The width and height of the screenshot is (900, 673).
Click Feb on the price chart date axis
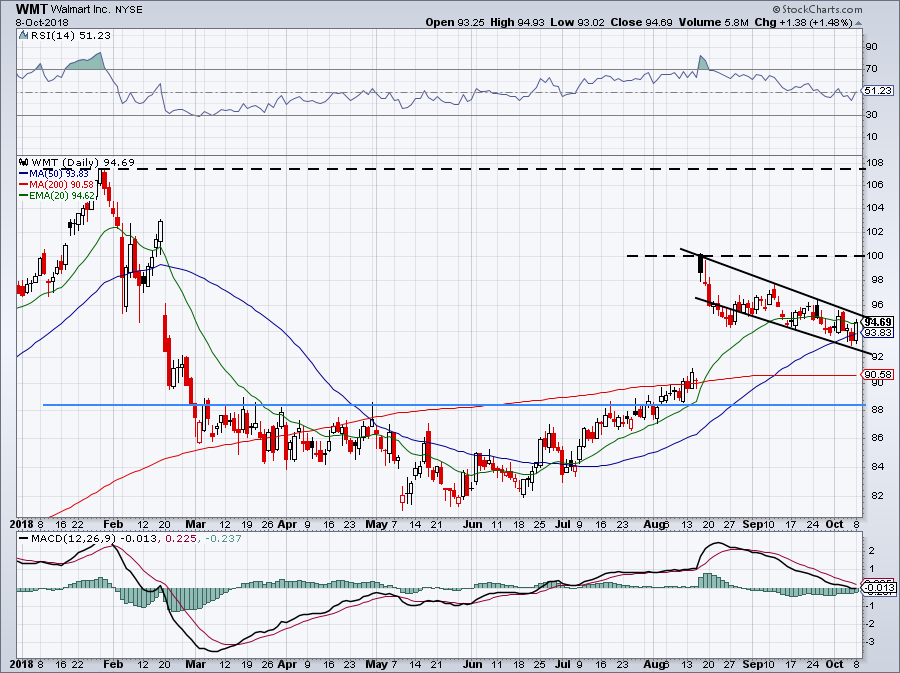click(113, 524)
